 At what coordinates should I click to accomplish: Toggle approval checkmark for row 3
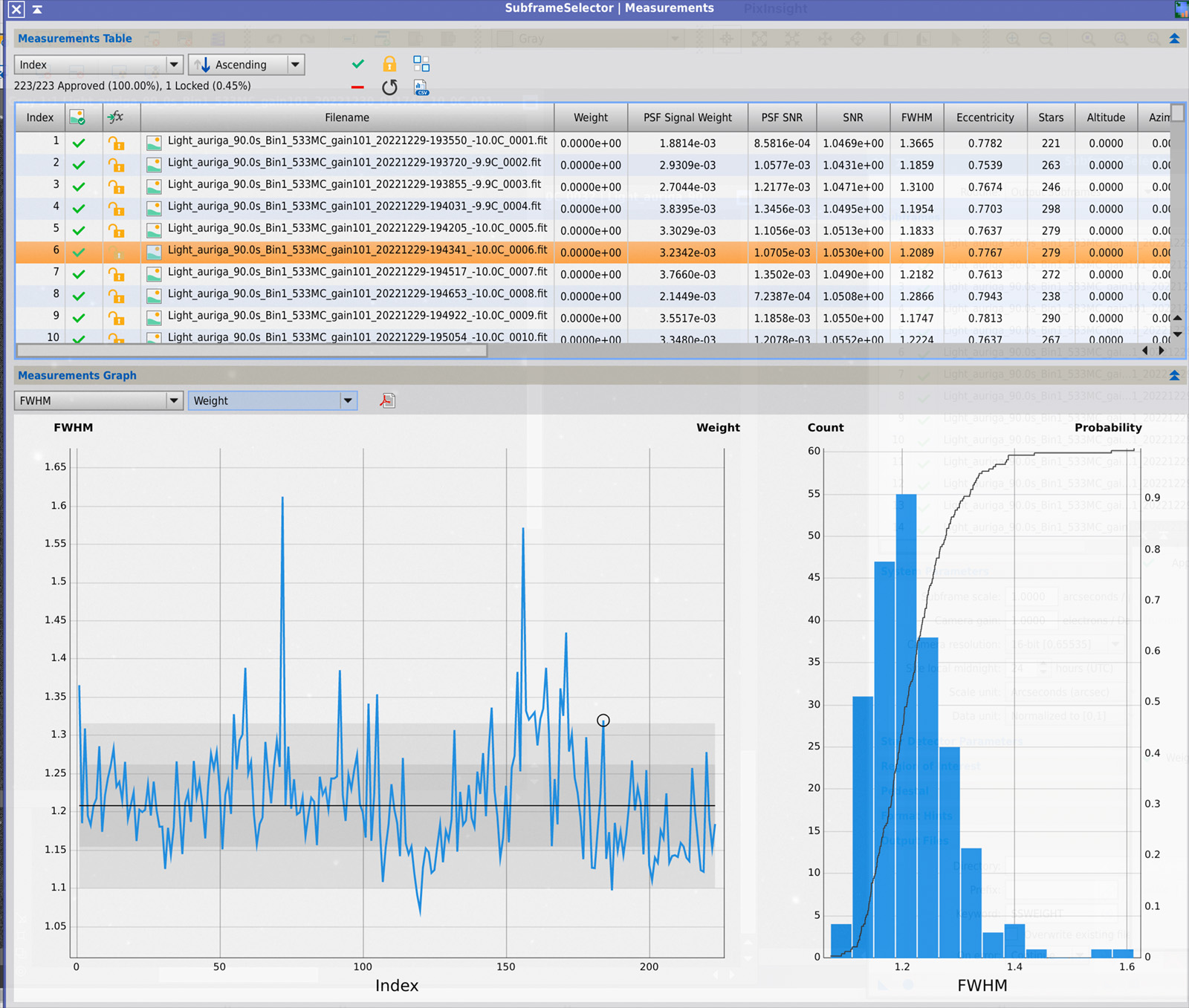click(79, 187)
